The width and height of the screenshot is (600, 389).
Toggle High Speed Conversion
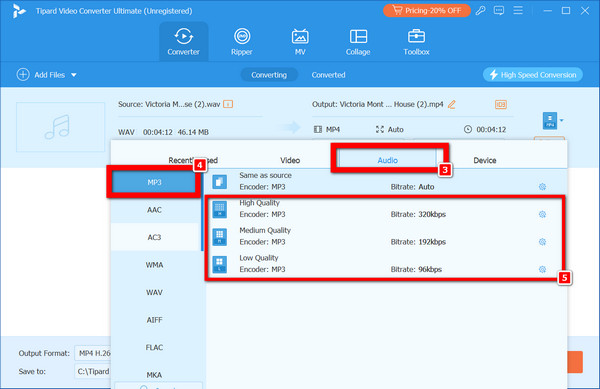[533, 75]
